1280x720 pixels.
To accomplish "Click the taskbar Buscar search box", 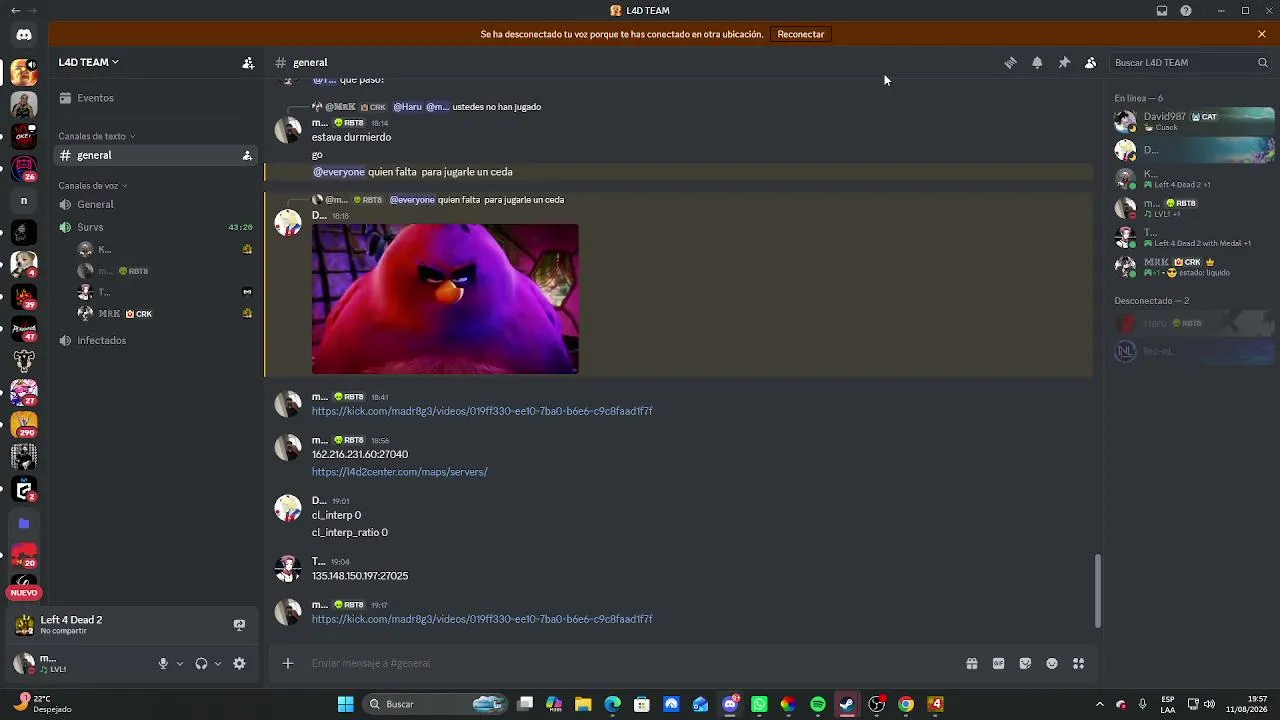I will [x=433, y=704].
